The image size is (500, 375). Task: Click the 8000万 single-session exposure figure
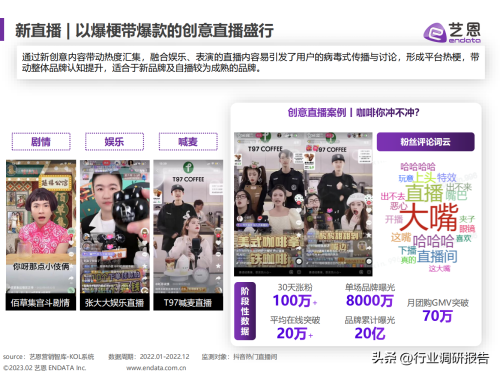point(369,301)
